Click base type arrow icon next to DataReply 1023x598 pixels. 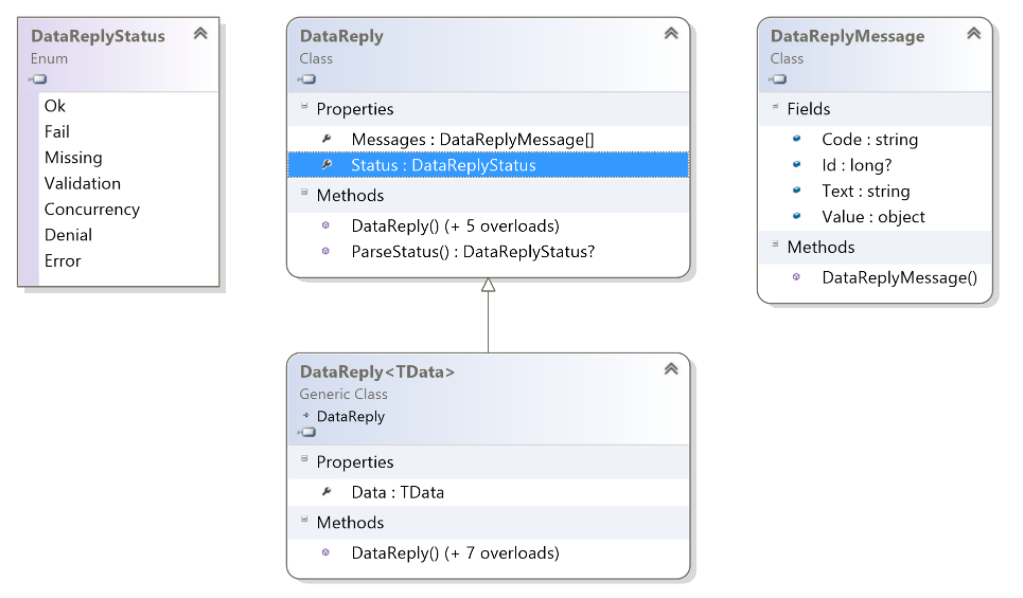point(306,415)
